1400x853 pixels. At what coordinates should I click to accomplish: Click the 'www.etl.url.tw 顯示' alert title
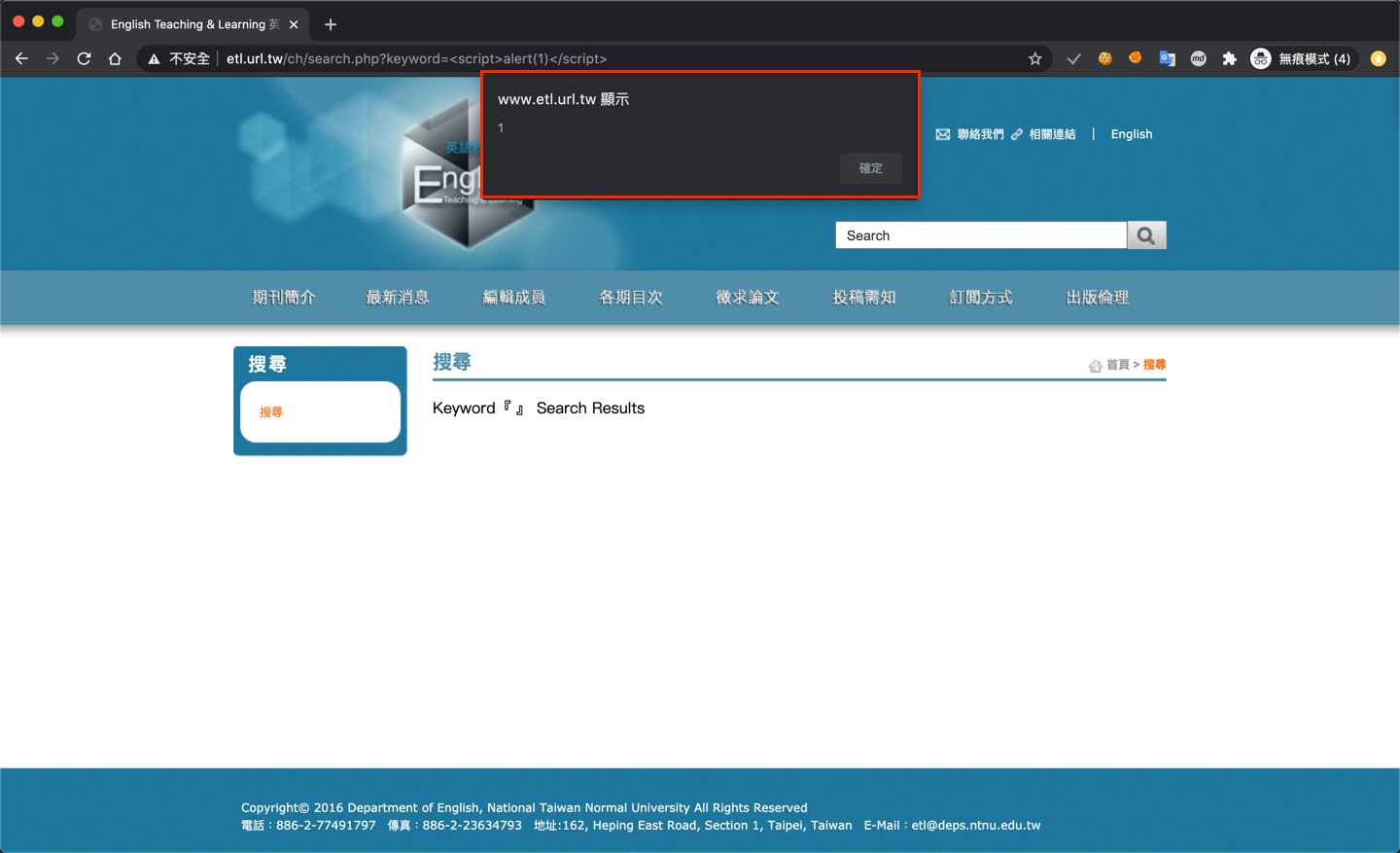564,99
